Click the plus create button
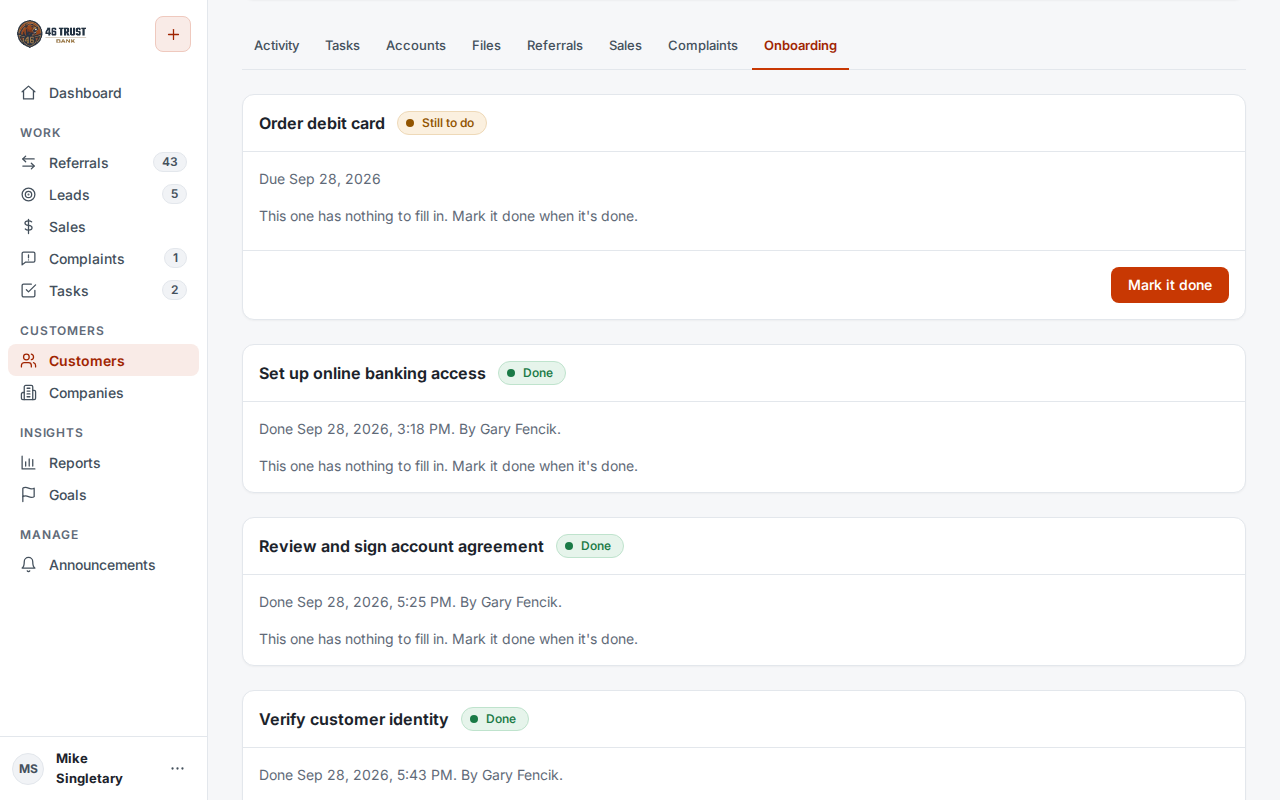1280x800 pixels. click(173, 34)
